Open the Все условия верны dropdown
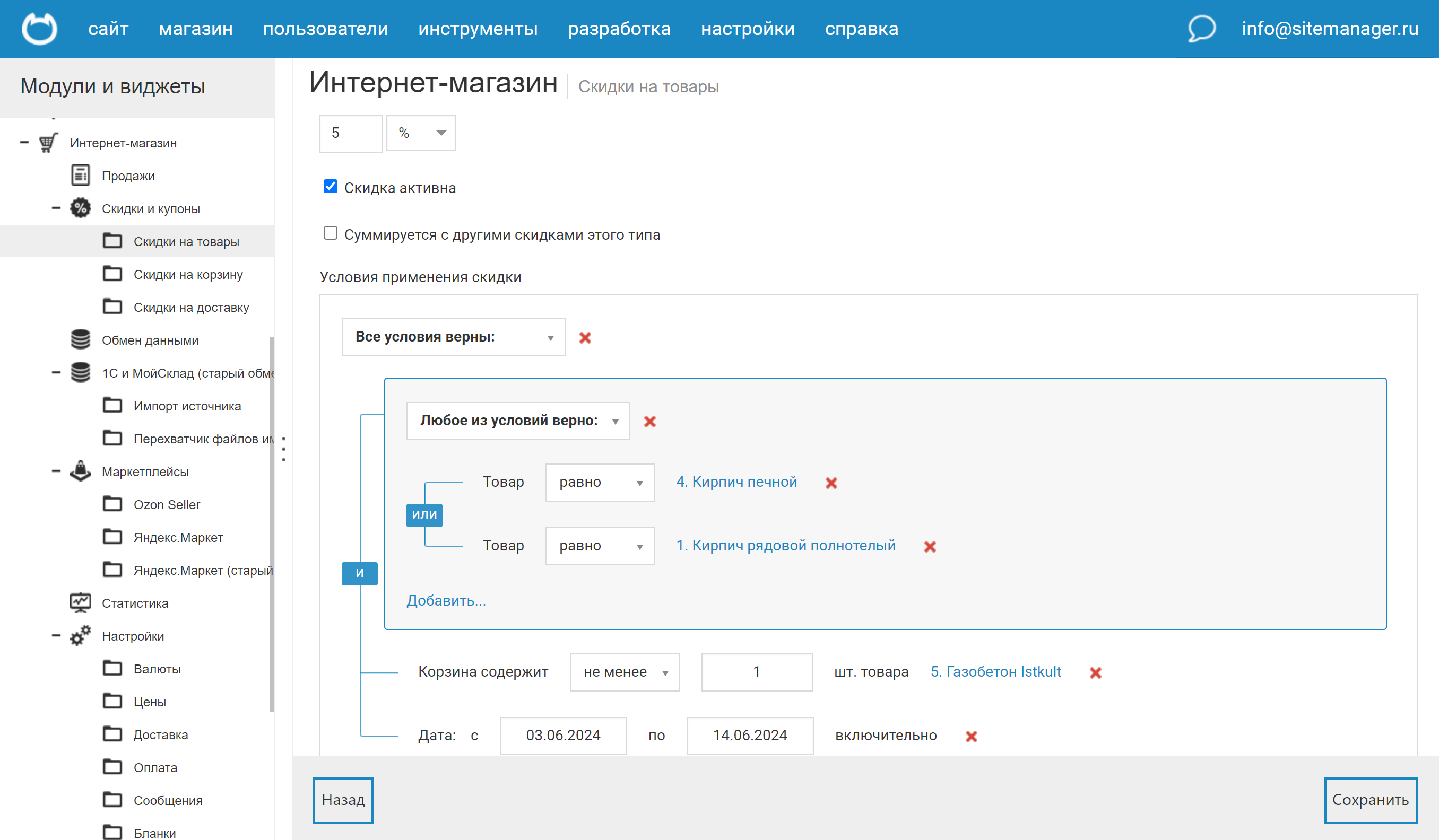1439x840 pixels. (453, 337)
